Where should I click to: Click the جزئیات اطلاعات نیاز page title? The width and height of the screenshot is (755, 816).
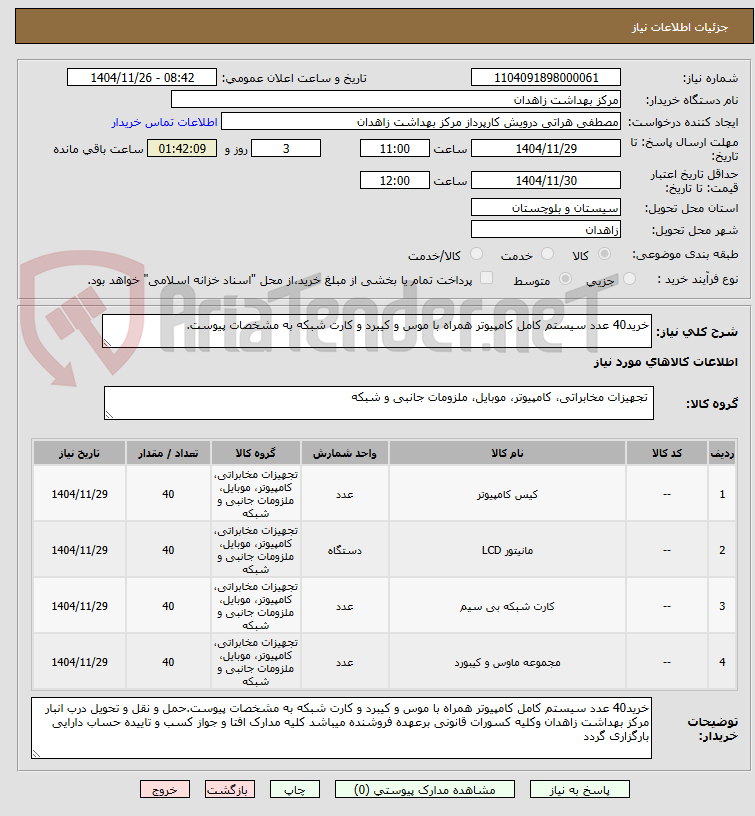click(x=680, y=27)
